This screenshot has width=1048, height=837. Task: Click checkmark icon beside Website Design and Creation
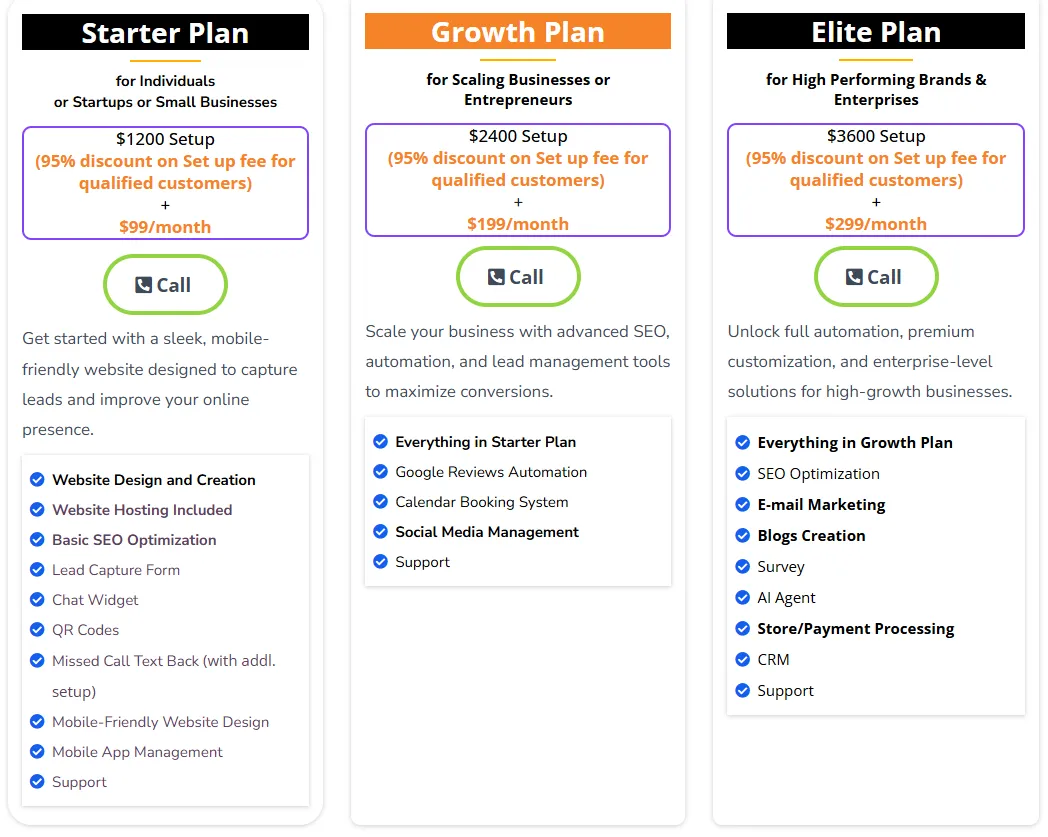(x=37, y=480)
